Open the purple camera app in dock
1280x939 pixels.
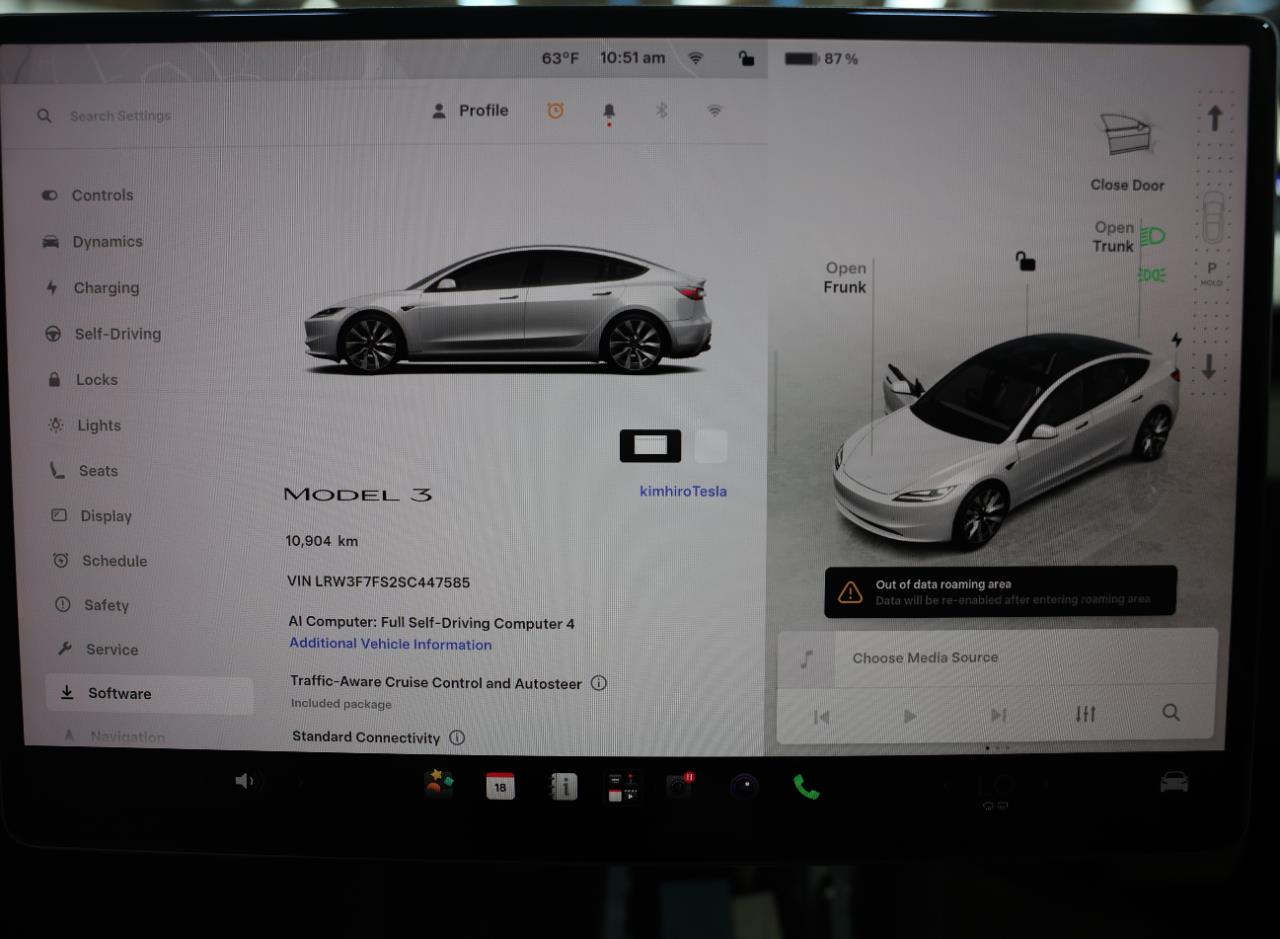coord(744,787)
